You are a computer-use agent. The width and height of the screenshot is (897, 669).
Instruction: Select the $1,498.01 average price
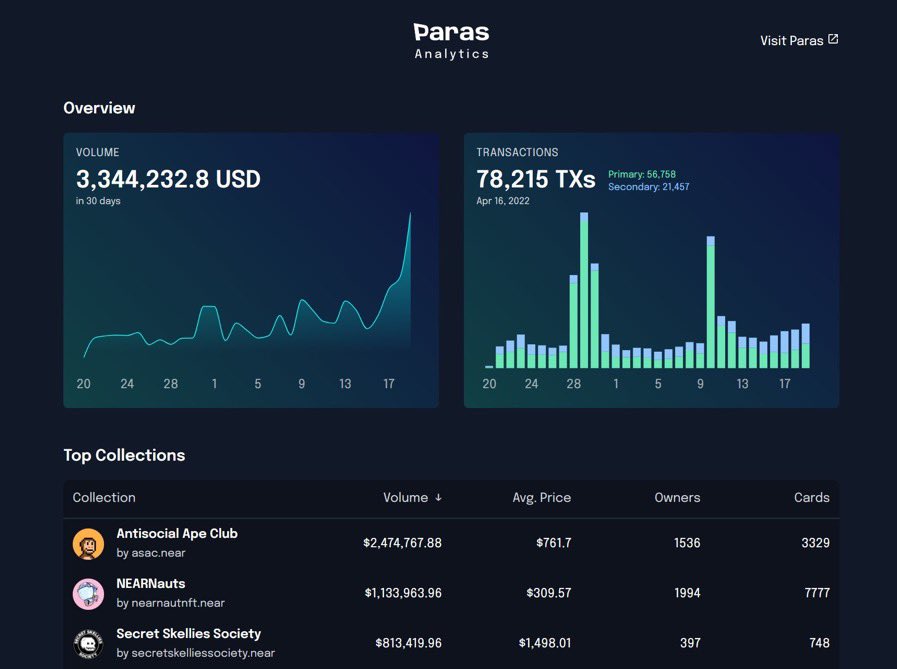[x=545, y=643]
